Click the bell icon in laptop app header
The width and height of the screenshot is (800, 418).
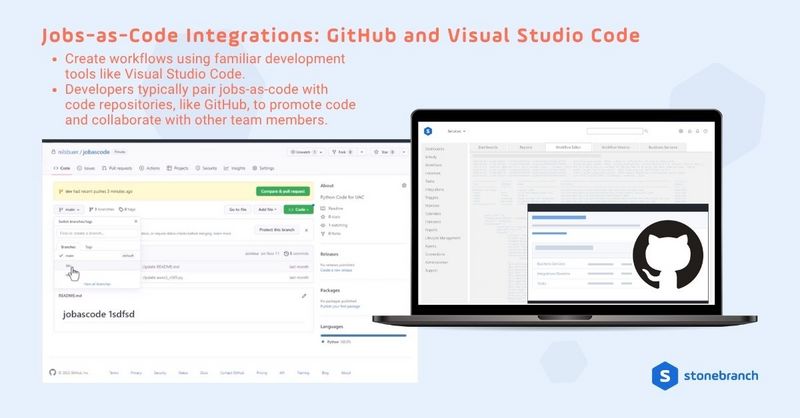[697, 131]
